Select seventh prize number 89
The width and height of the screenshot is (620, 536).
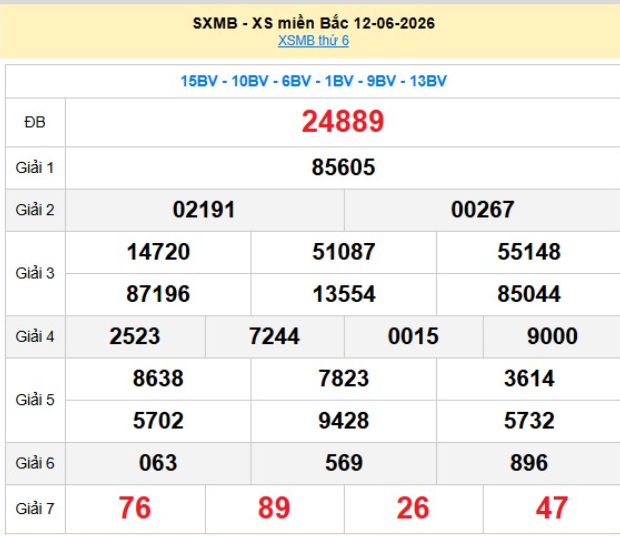point(274,508)
